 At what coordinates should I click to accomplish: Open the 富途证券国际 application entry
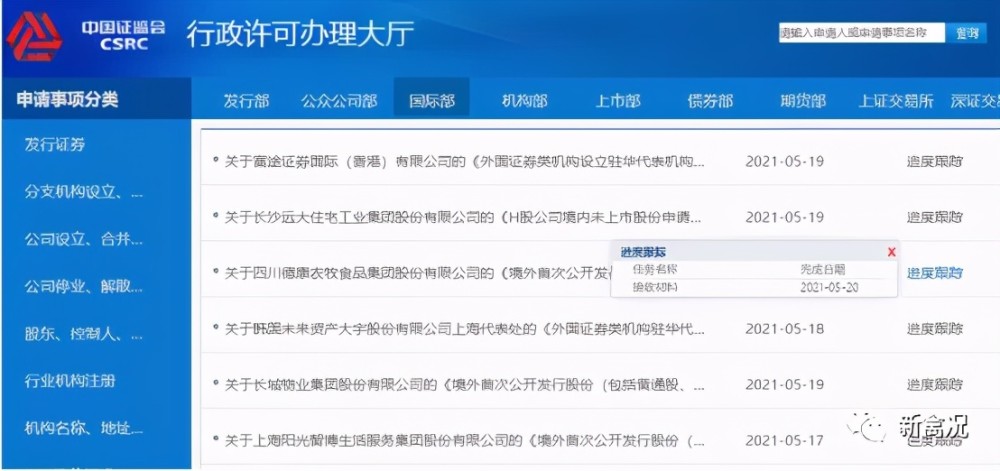tap(464, 162)
